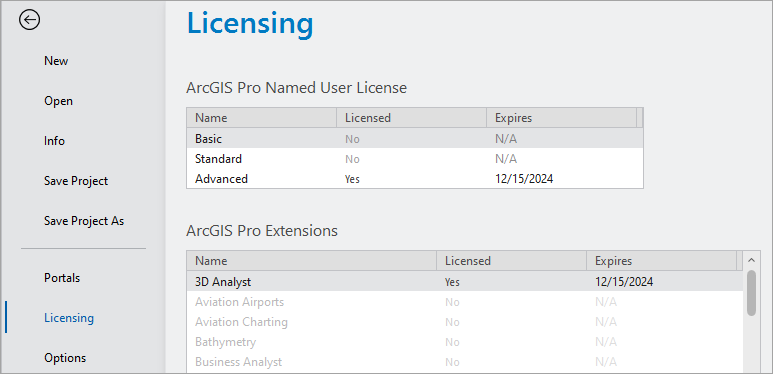Choose Save Project

[76, 181]
